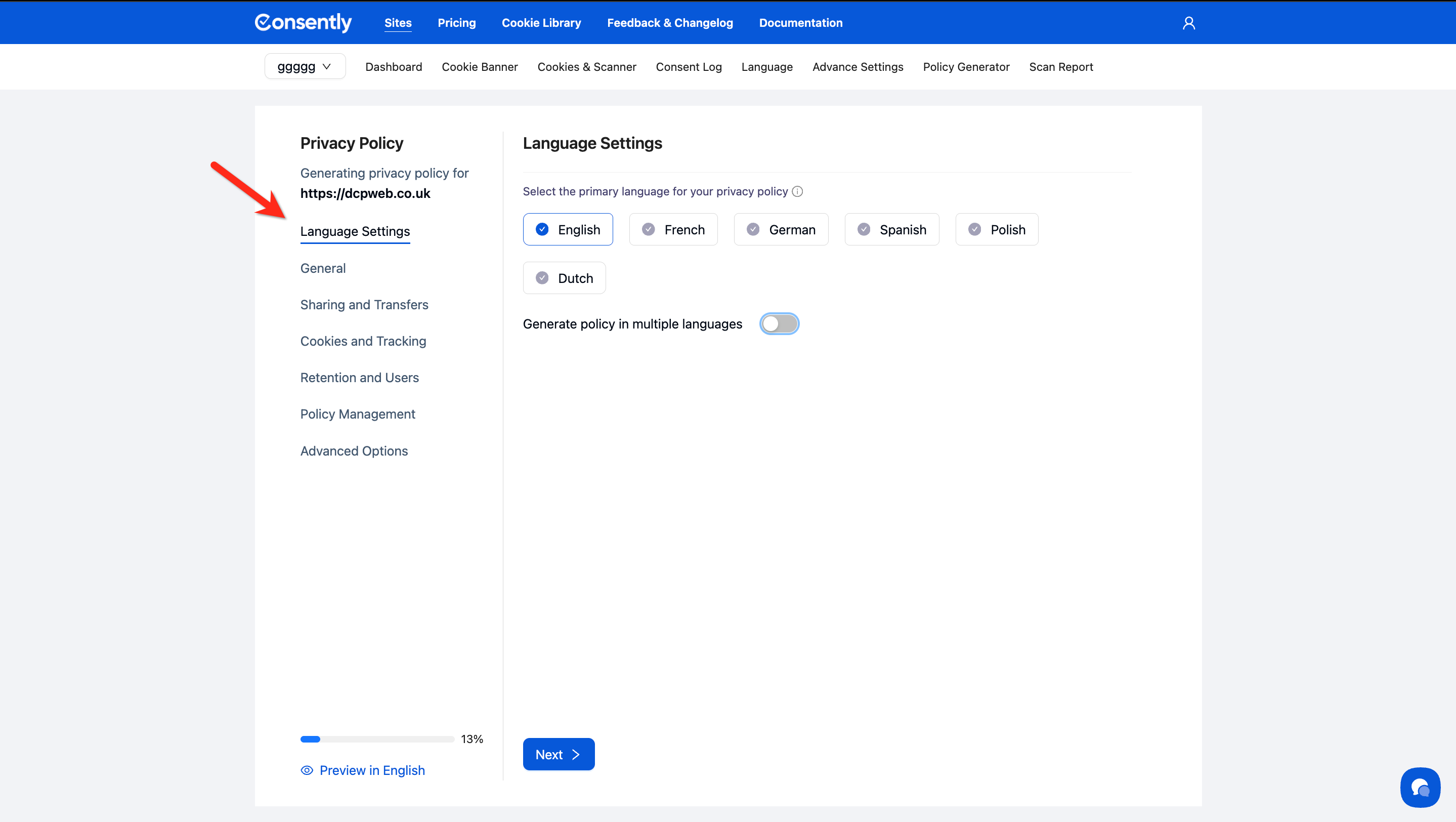Open Cookie Library from top menu
This screenshot has width=1456, height=822.
[541, 23]
